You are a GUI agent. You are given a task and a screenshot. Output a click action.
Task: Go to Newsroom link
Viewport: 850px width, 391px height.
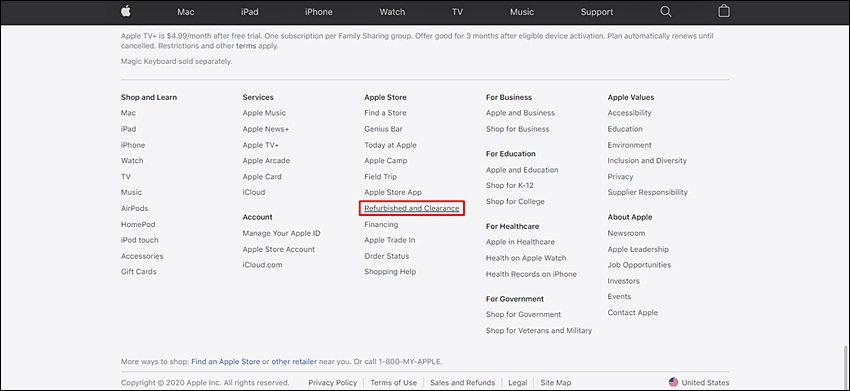click(626, 233)
